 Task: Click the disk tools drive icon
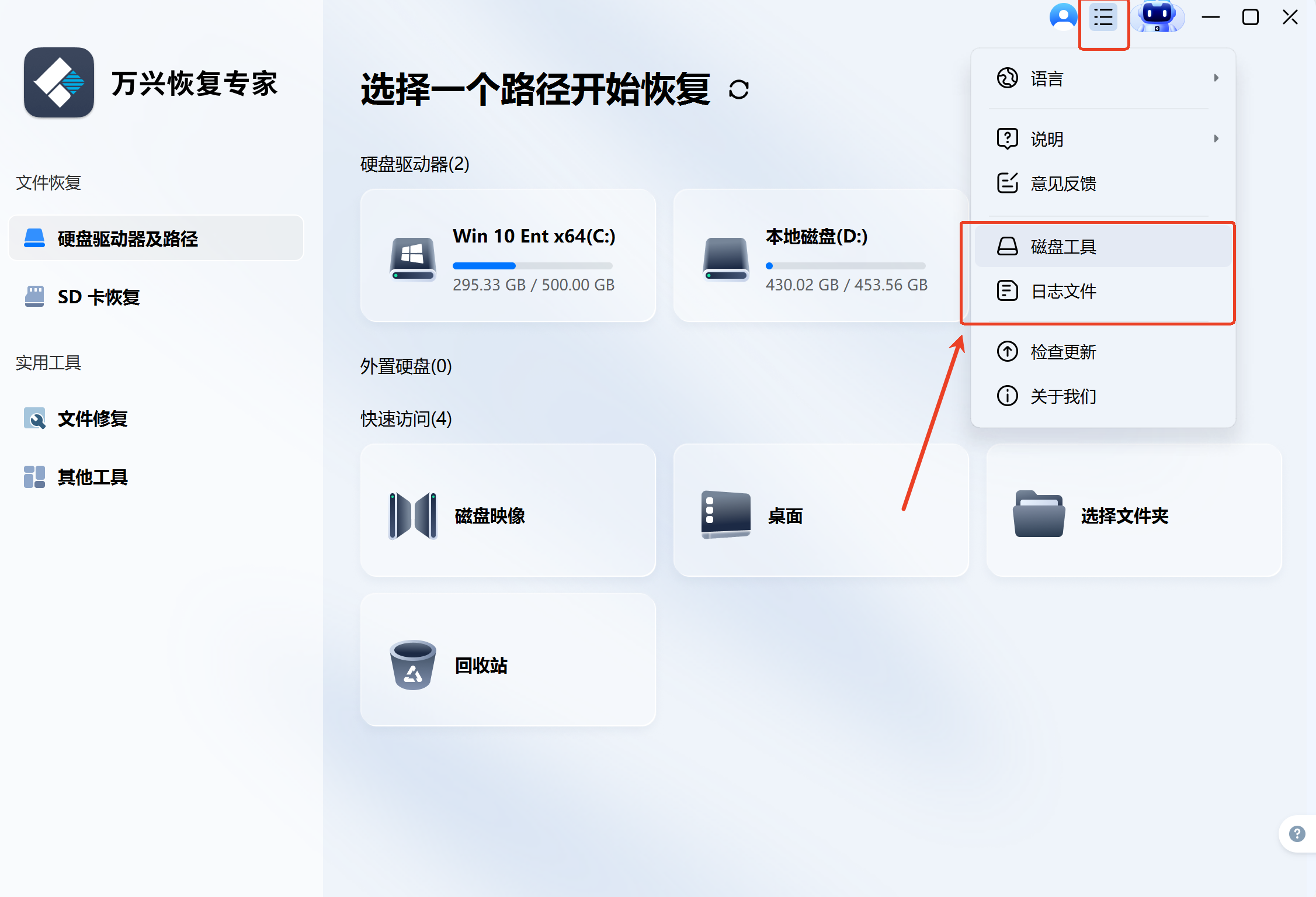(x=1007, y=246)
